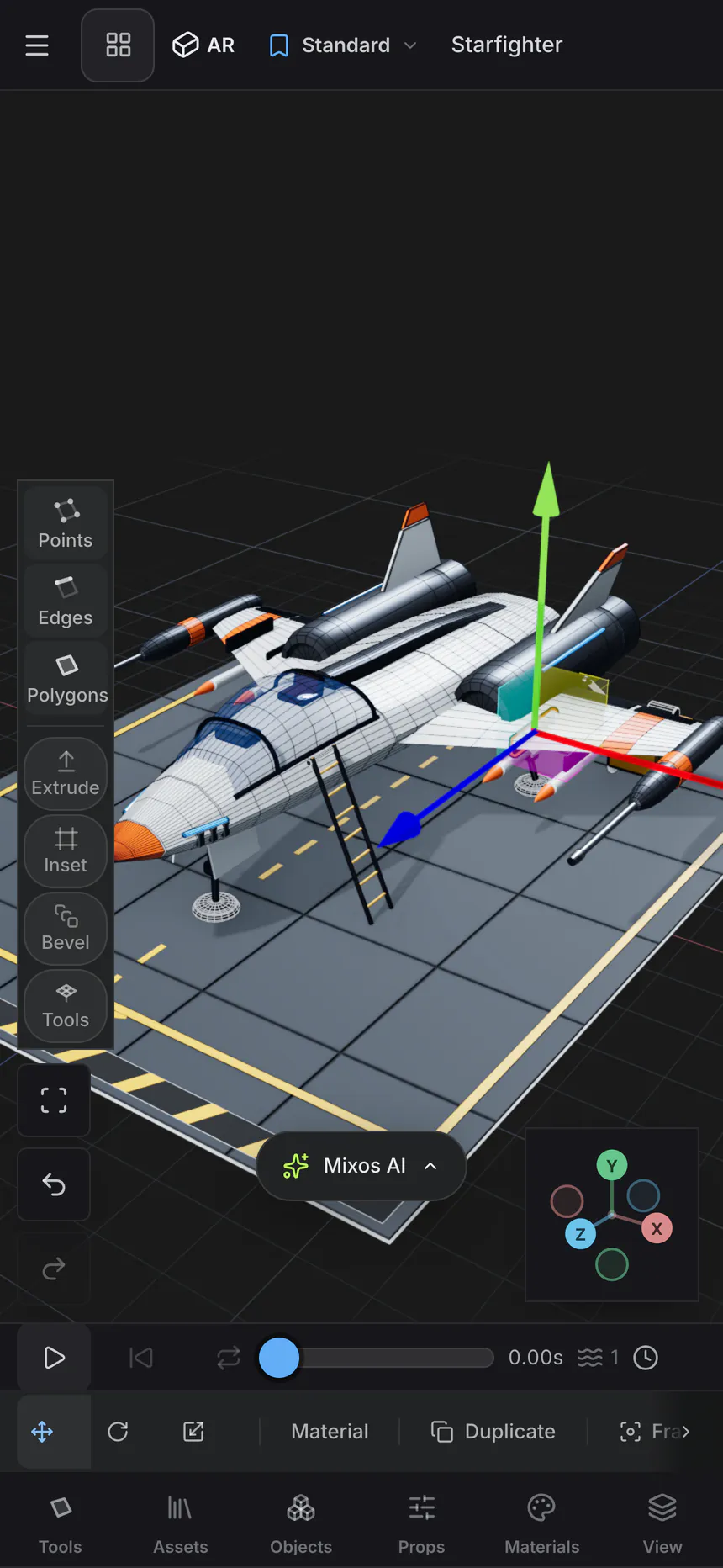723x1568 pixels.
Task: Select the Scale transform tool
Action: (193, 1432)
